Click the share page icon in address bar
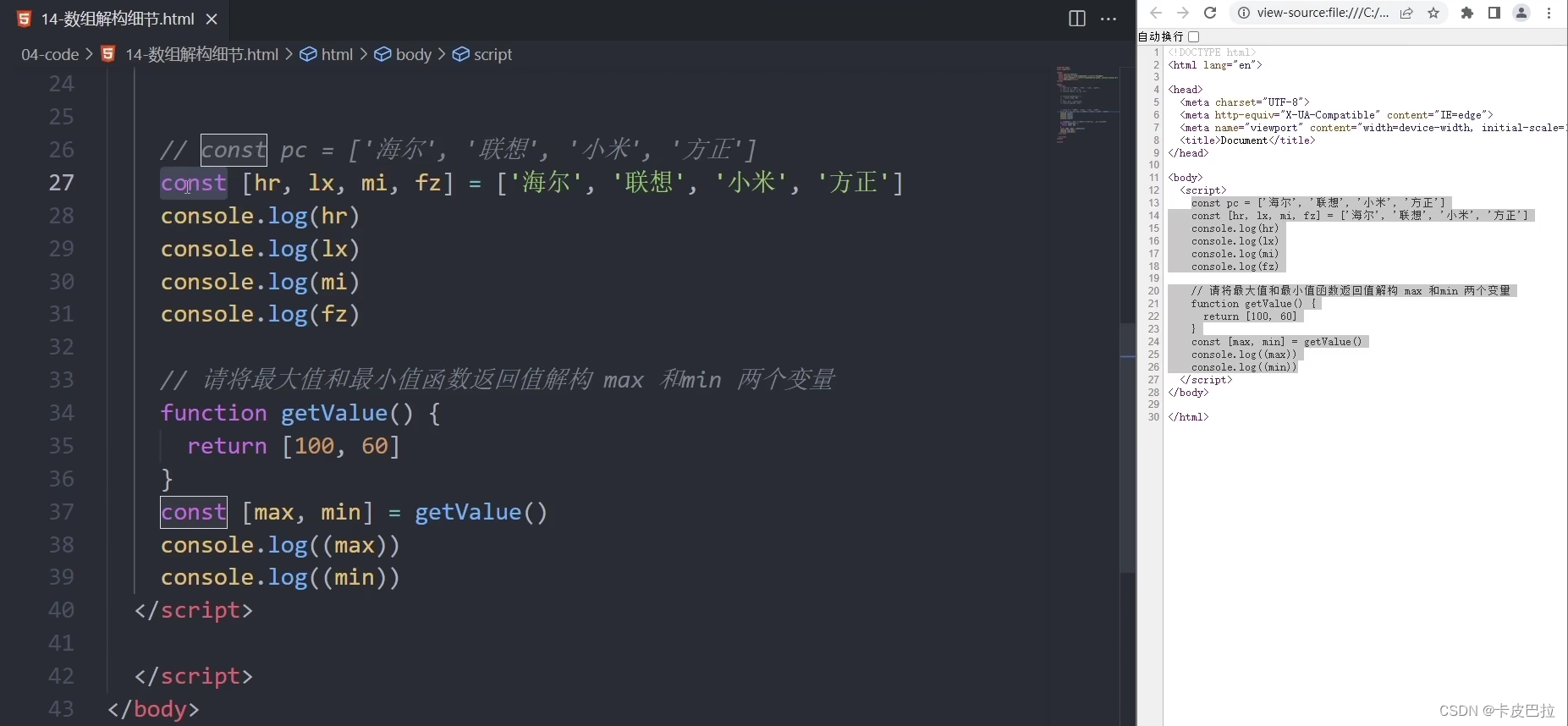 tap(1406, 13)
